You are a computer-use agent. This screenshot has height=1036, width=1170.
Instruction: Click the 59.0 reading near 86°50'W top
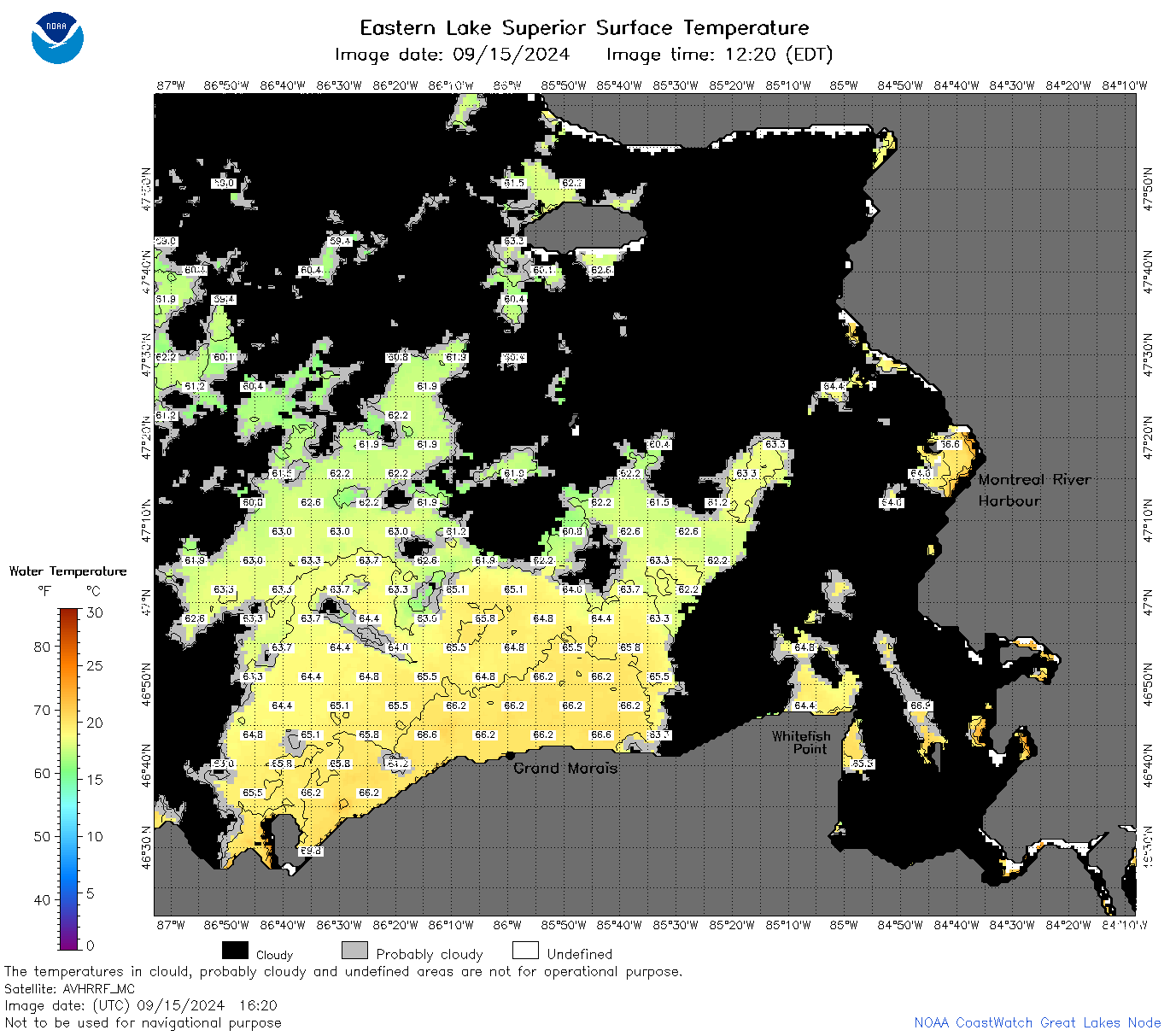point(224,183)
